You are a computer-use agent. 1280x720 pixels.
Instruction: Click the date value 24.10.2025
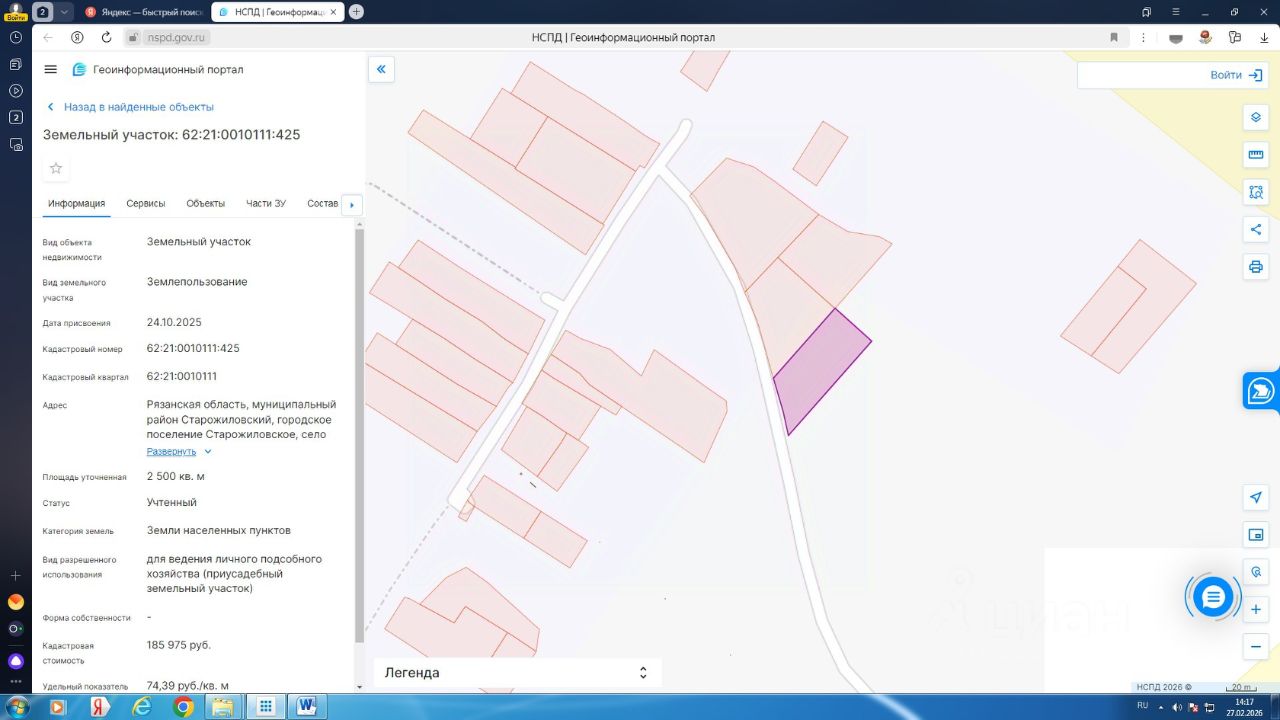click(174, 322)
